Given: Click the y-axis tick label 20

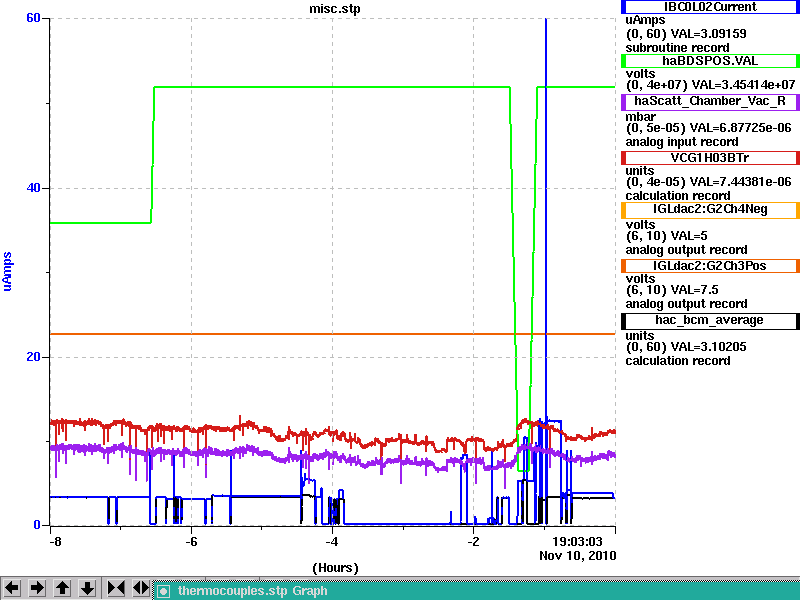Looking at the screenshot, I should coord(33,357).
